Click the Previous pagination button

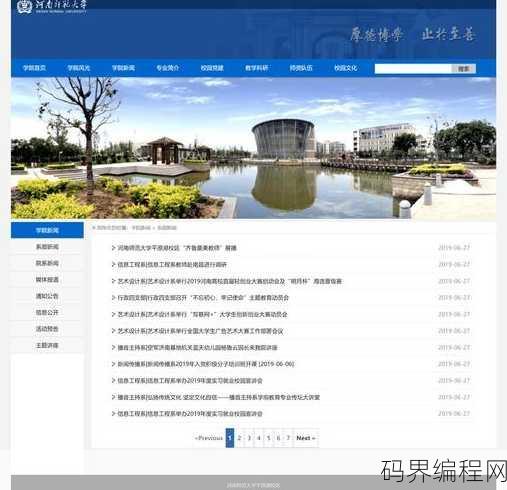[209, 438]
